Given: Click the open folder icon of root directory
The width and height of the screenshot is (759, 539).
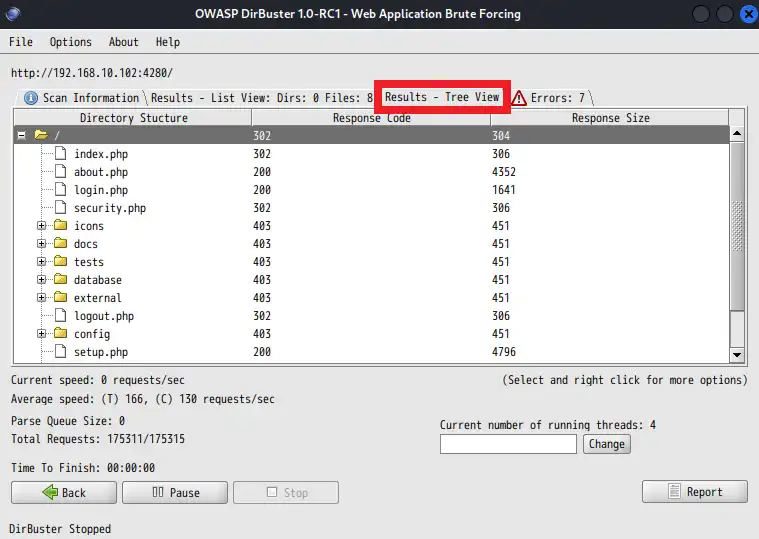Looking at the screenshot, I should [x=41, y=135].
